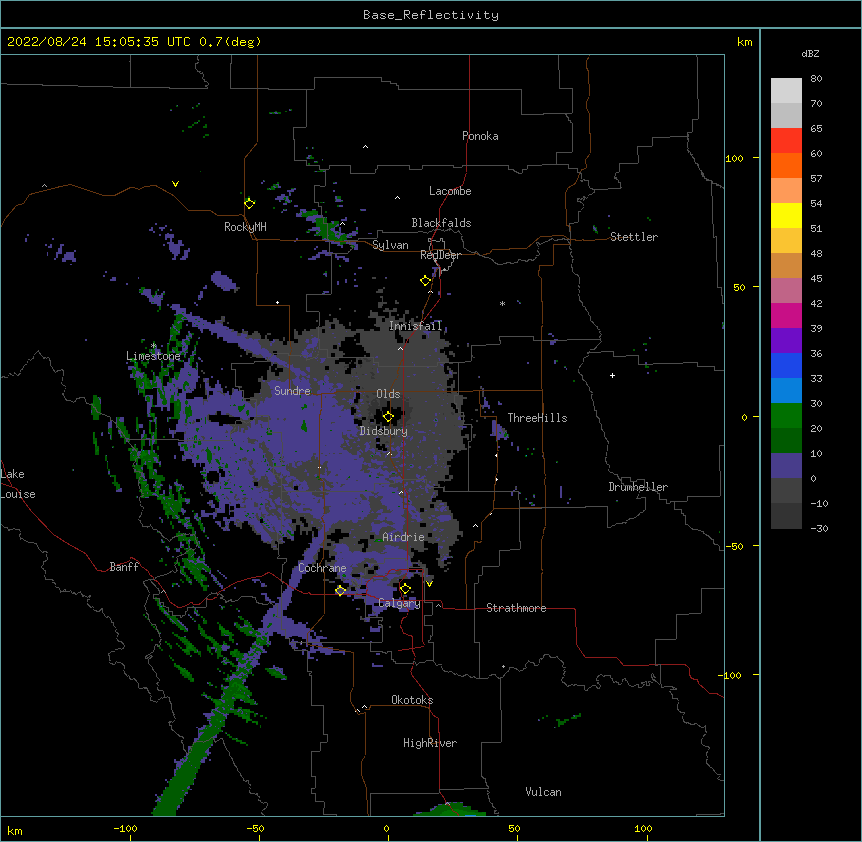
Task: Select the bright yellow legend swatch
Action: click(x=786, y=215)
